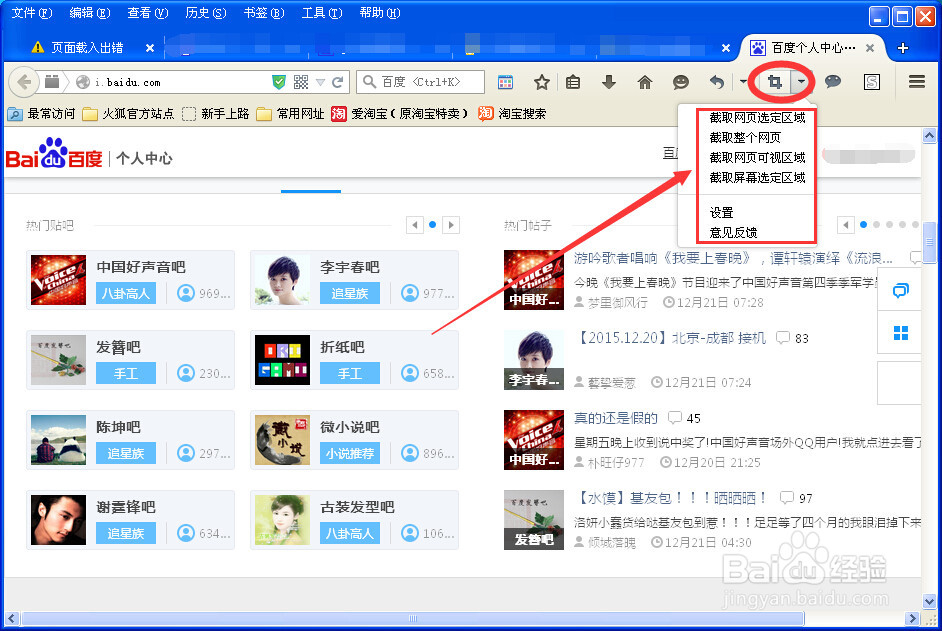Screen dimensions: 942x631
Task: Open 新手上路 bookmark
Action: click(x=216, y=114)
